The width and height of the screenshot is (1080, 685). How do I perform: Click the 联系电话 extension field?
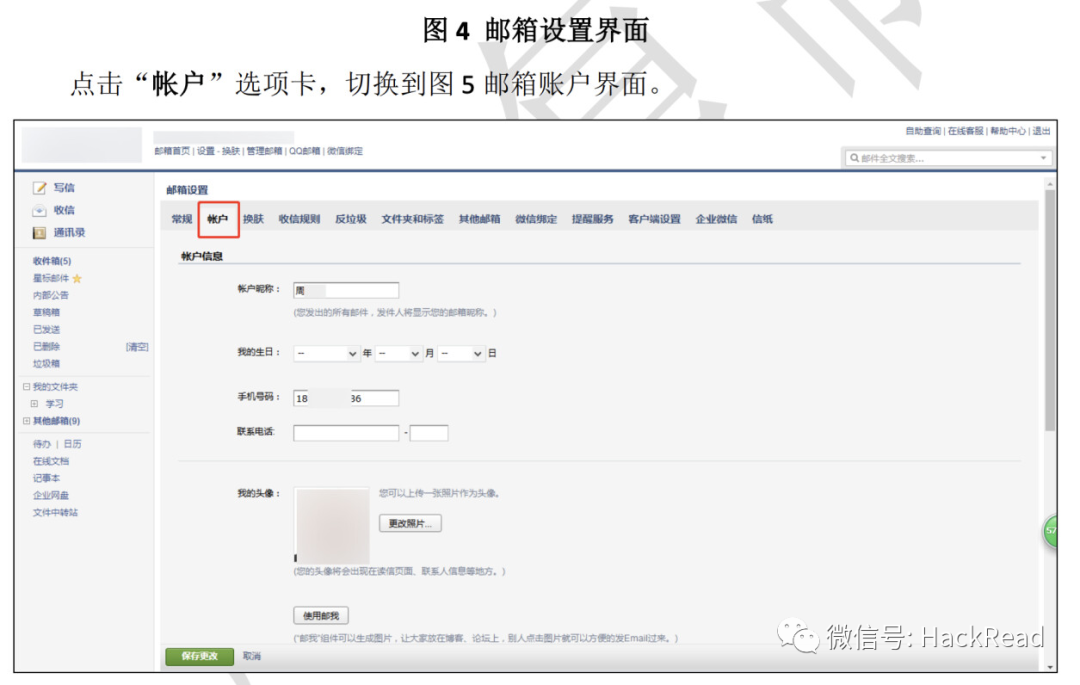coord(429,433)
